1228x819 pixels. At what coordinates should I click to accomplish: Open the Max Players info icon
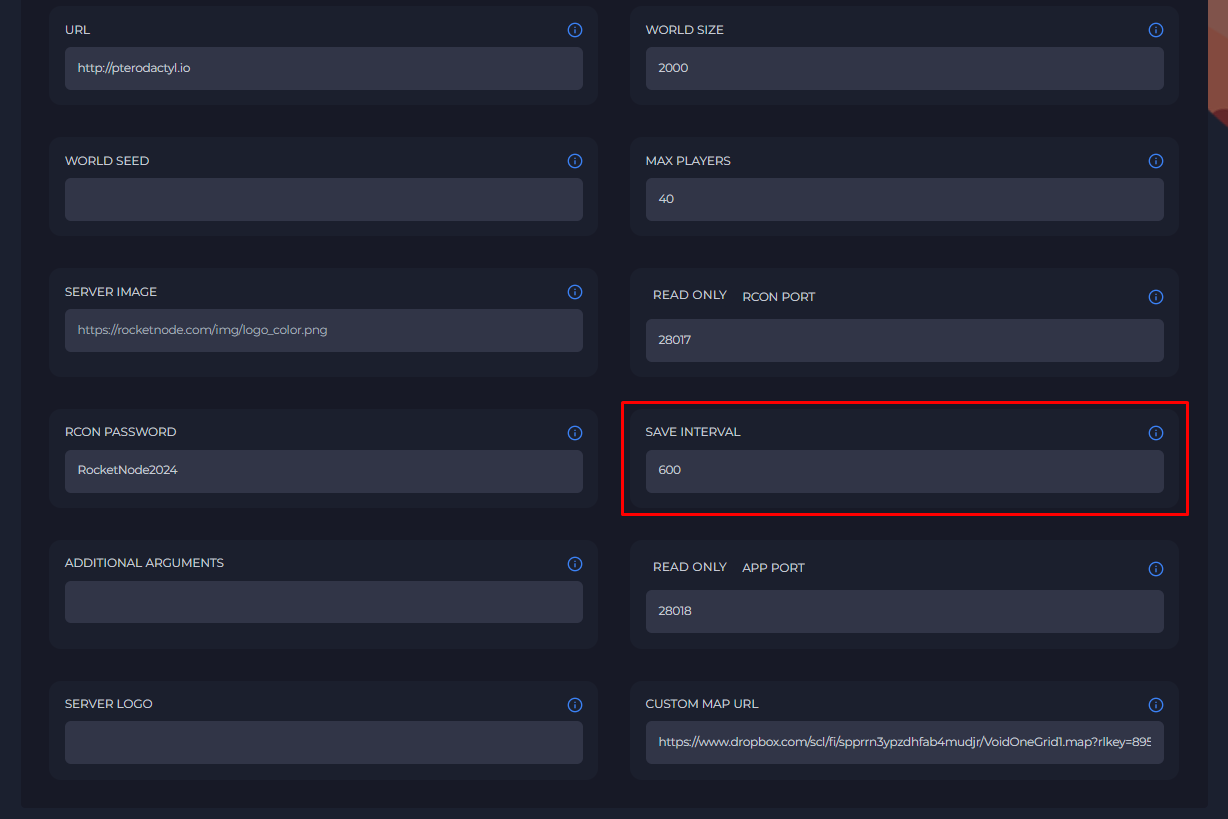point(1156,161)
